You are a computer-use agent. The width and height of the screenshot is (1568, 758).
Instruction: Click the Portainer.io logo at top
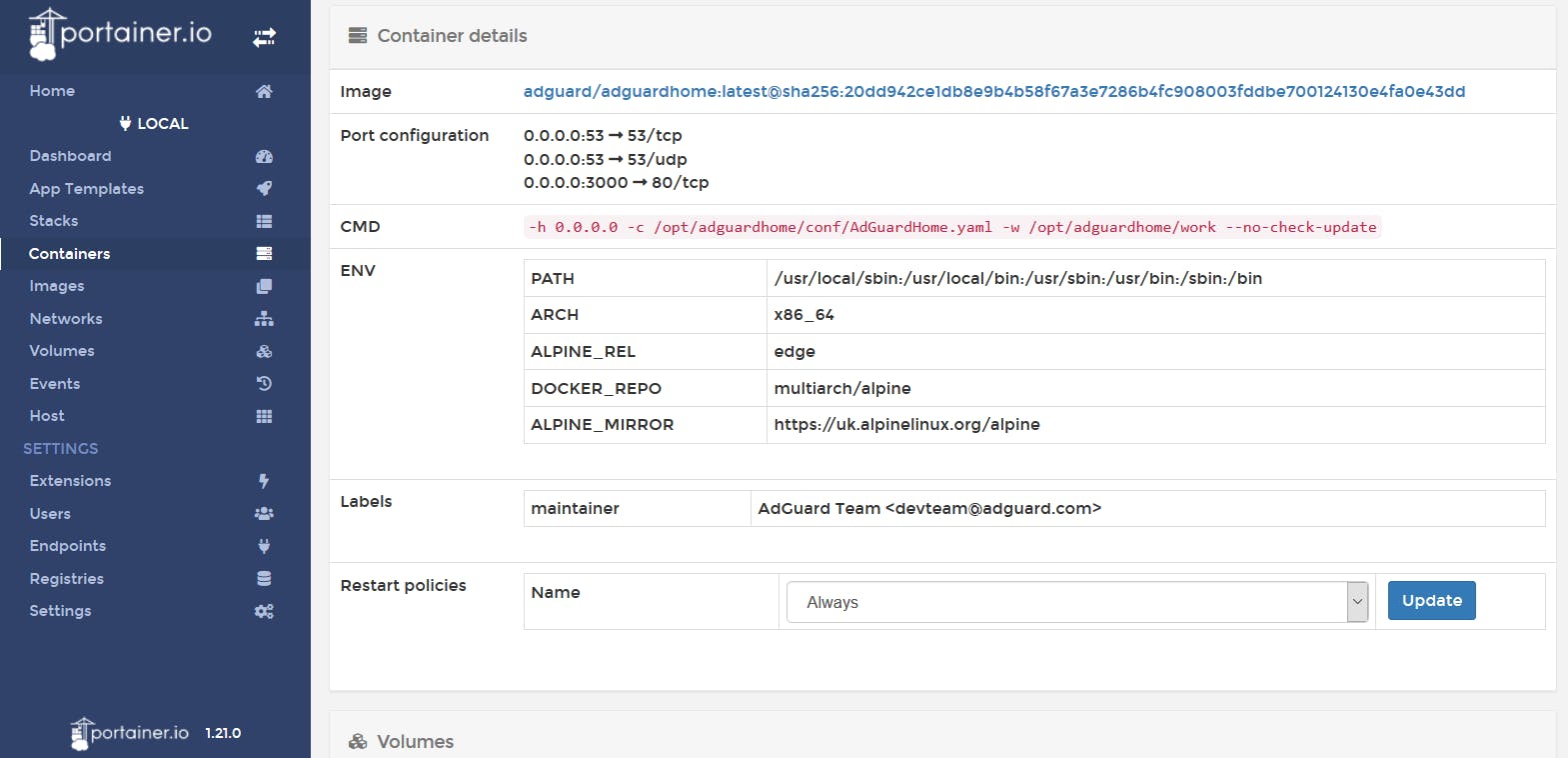tap(121, 33)
